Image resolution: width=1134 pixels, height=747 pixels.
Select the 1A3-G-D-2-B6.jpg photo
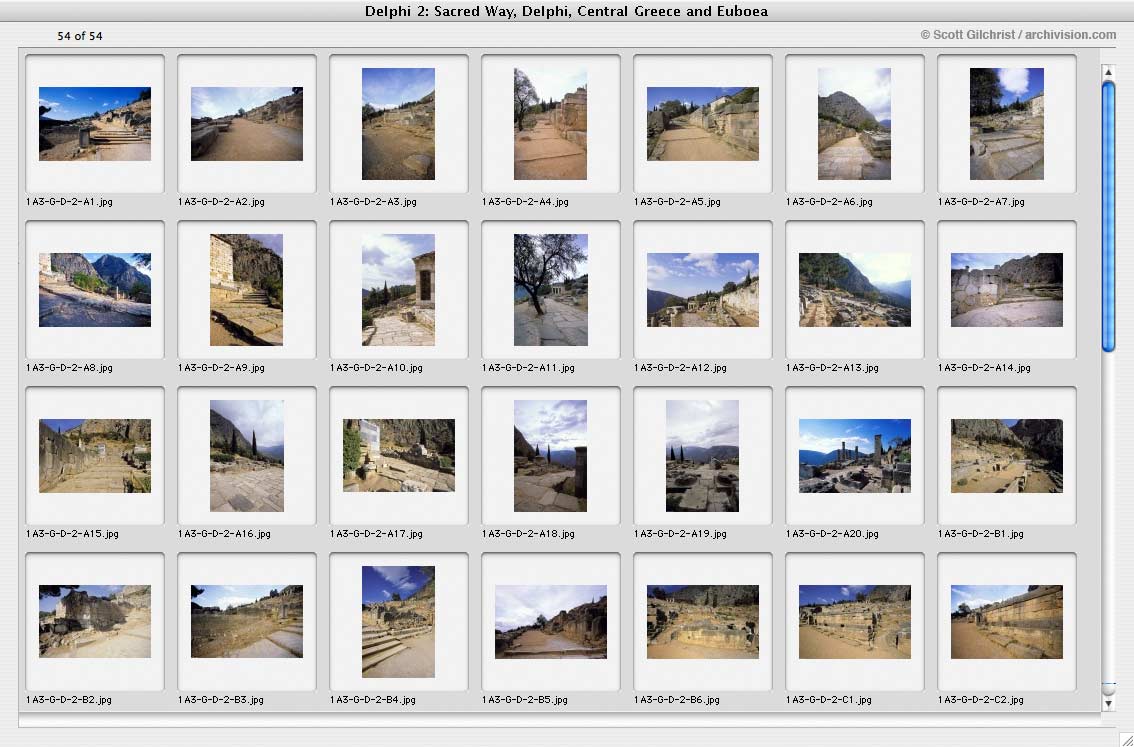(703, 622)
